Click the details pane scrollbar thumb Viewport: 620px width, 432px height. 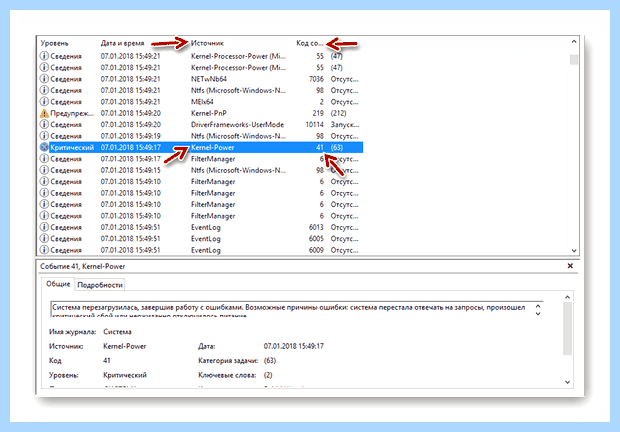(567, 329)
